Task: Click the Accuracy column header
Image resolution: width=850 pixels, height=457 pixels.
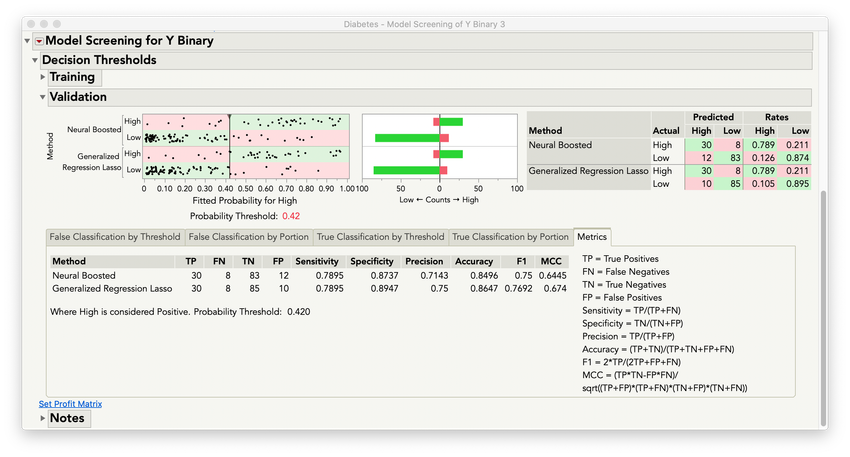Action: tap(474, 261)
